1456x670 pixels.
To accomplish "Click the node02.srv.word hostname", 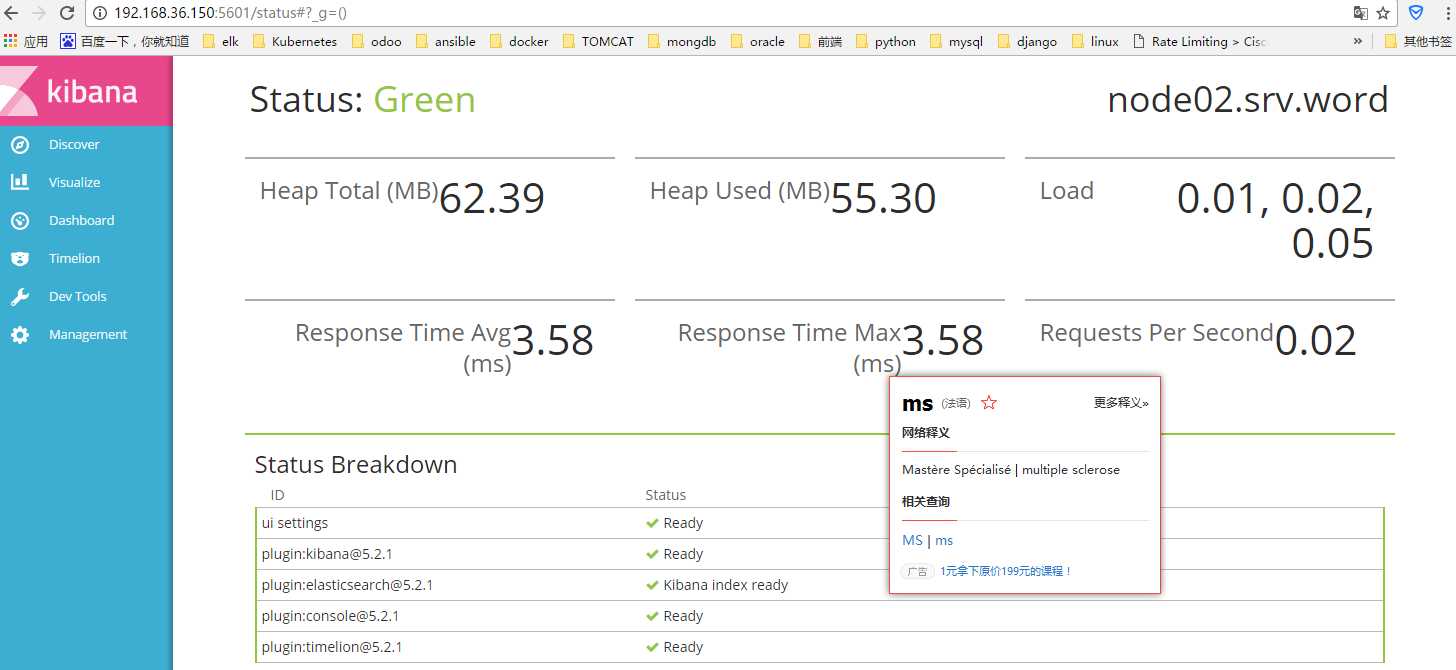I will (1248, 100).
